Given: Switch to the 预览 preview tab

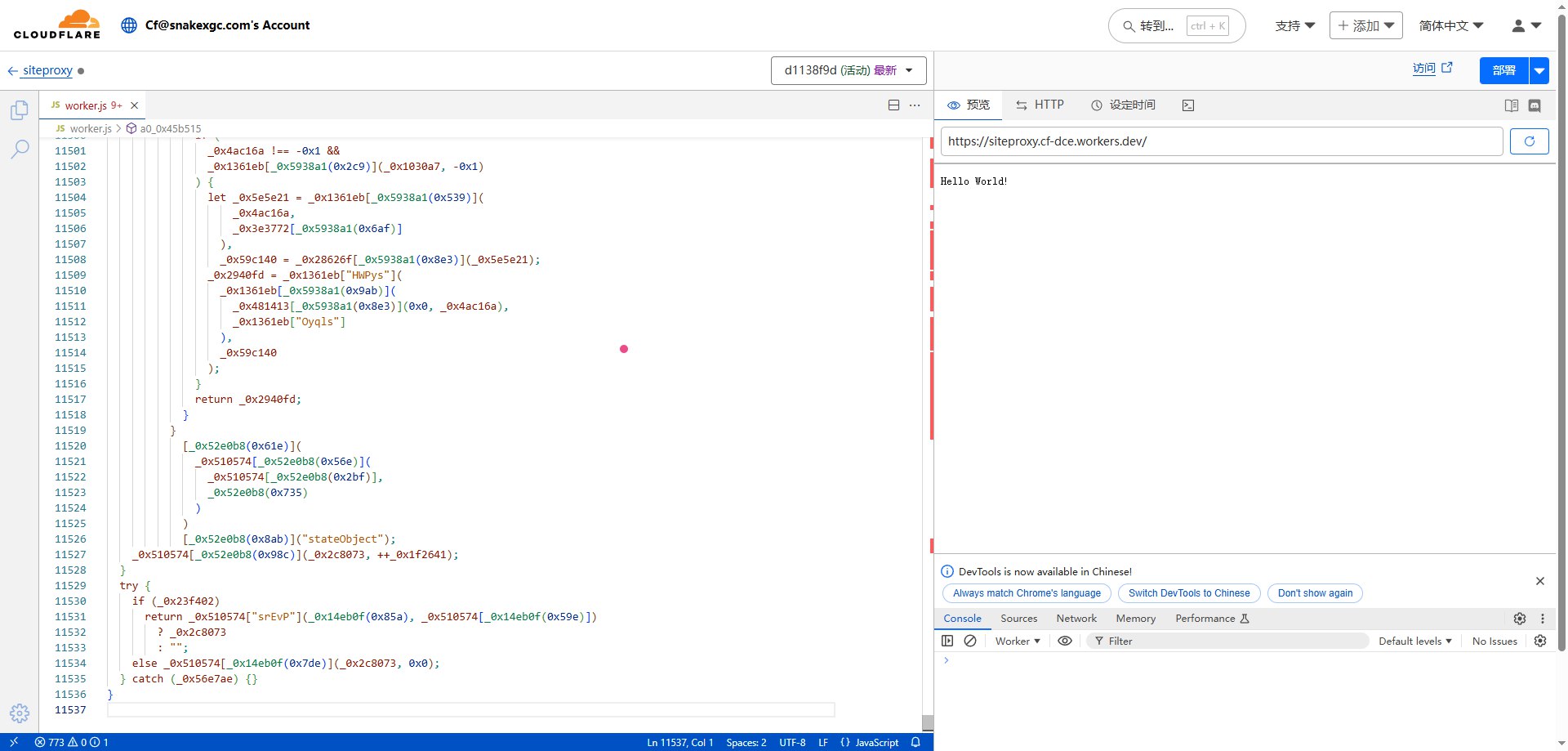Looking at the screenshot, I should tap(969, 105).
